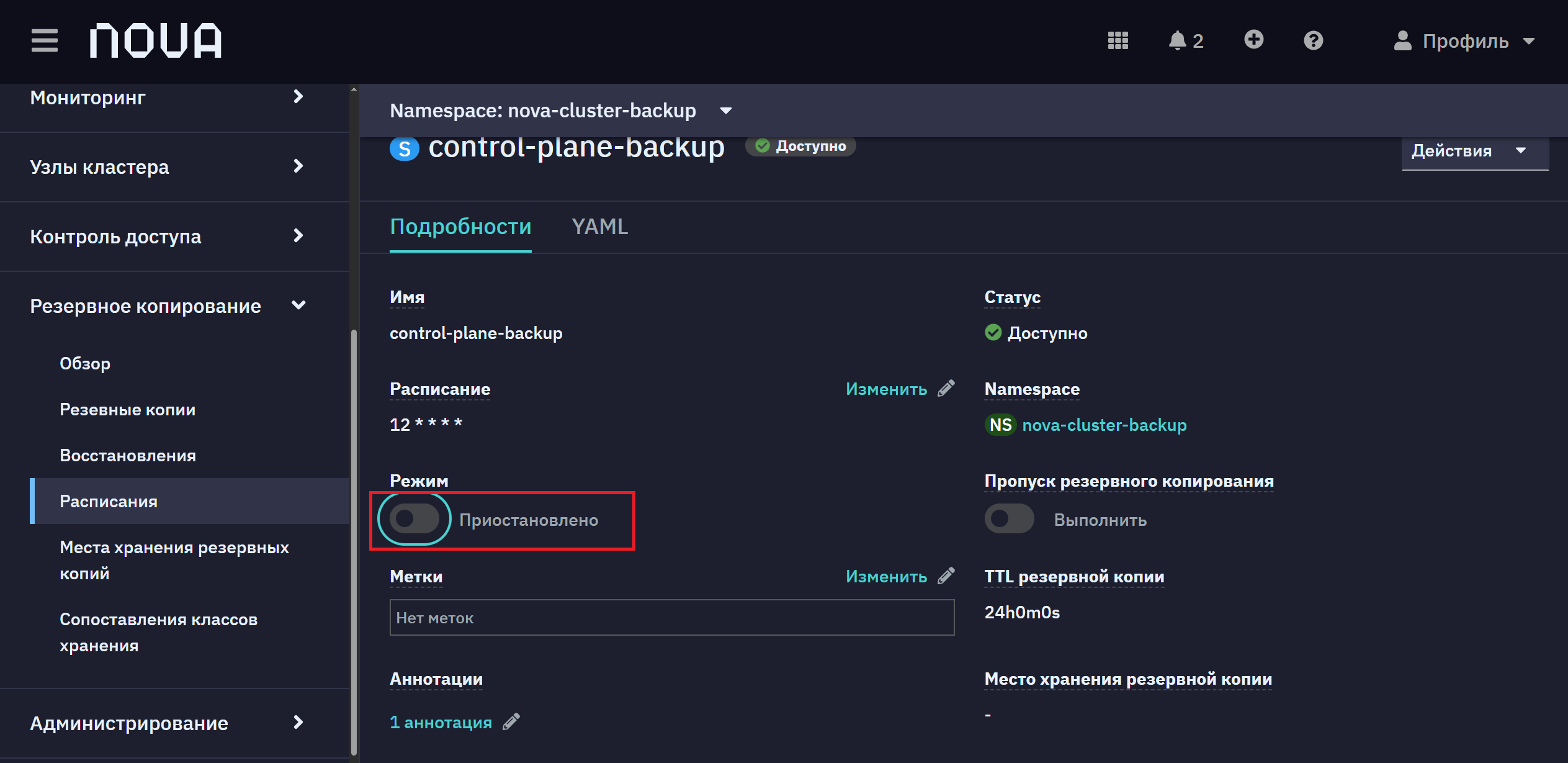Open the hamburger navigation menu
1568x763 pixels.
45,41
